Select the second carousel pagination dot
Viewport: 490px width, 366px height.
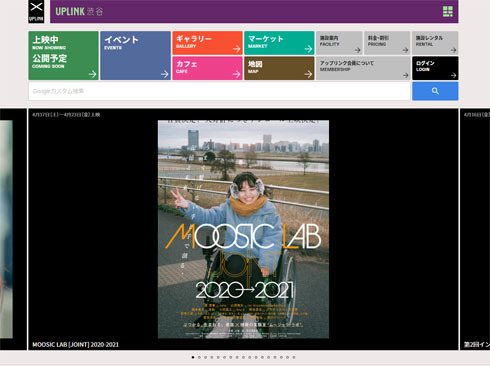pos(199,357)
